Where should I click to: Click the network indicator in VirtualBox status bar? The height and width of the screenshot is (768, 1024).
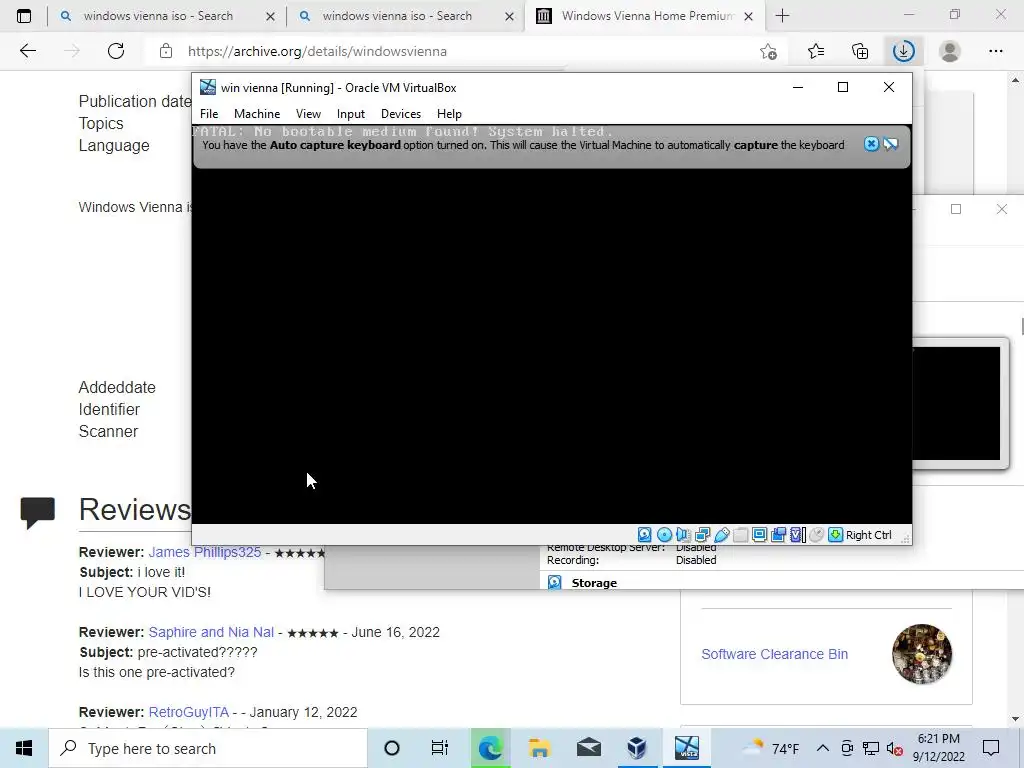(x=703, y=535)
